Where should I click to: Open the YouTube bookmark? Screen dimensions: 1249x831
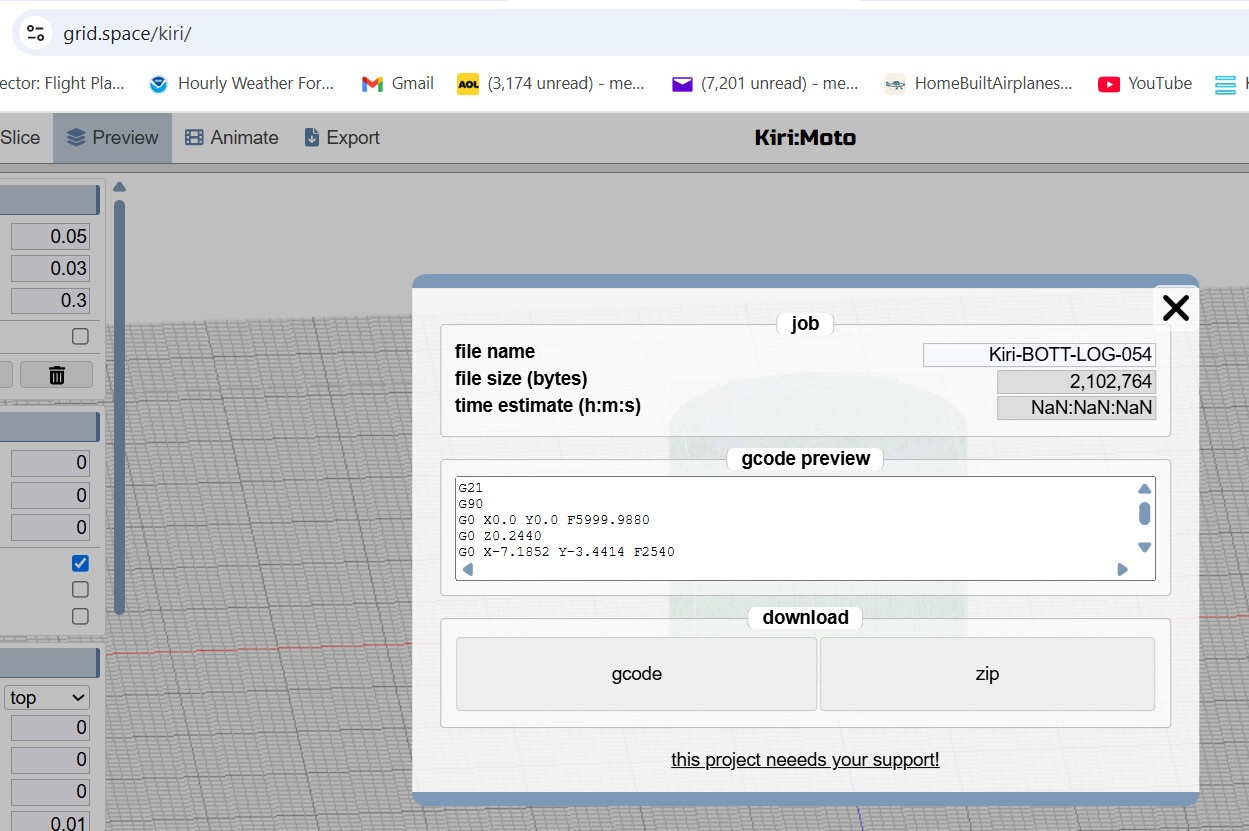(x=1144, y=84)
